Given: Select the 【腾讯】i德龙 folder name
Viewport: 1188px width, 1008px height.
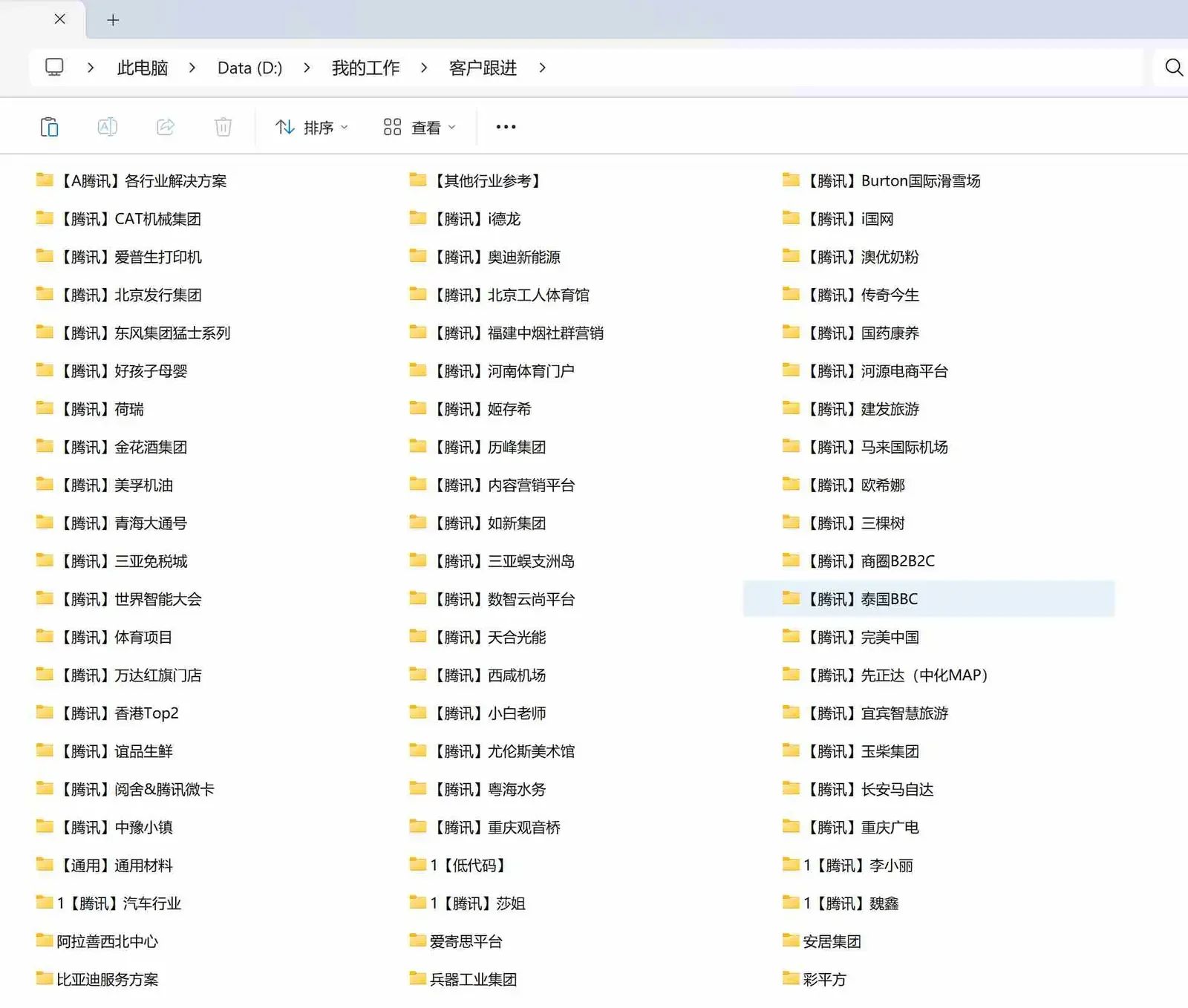Looking at the screenshot, I should coord(477,219).
